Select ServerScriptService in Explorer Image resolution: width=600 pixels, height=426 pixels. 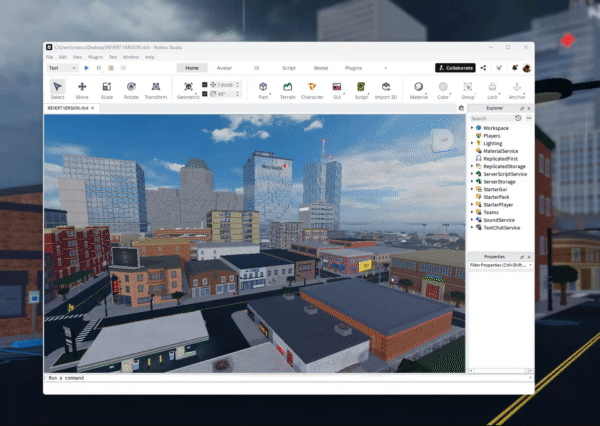(x=505, y=173)
